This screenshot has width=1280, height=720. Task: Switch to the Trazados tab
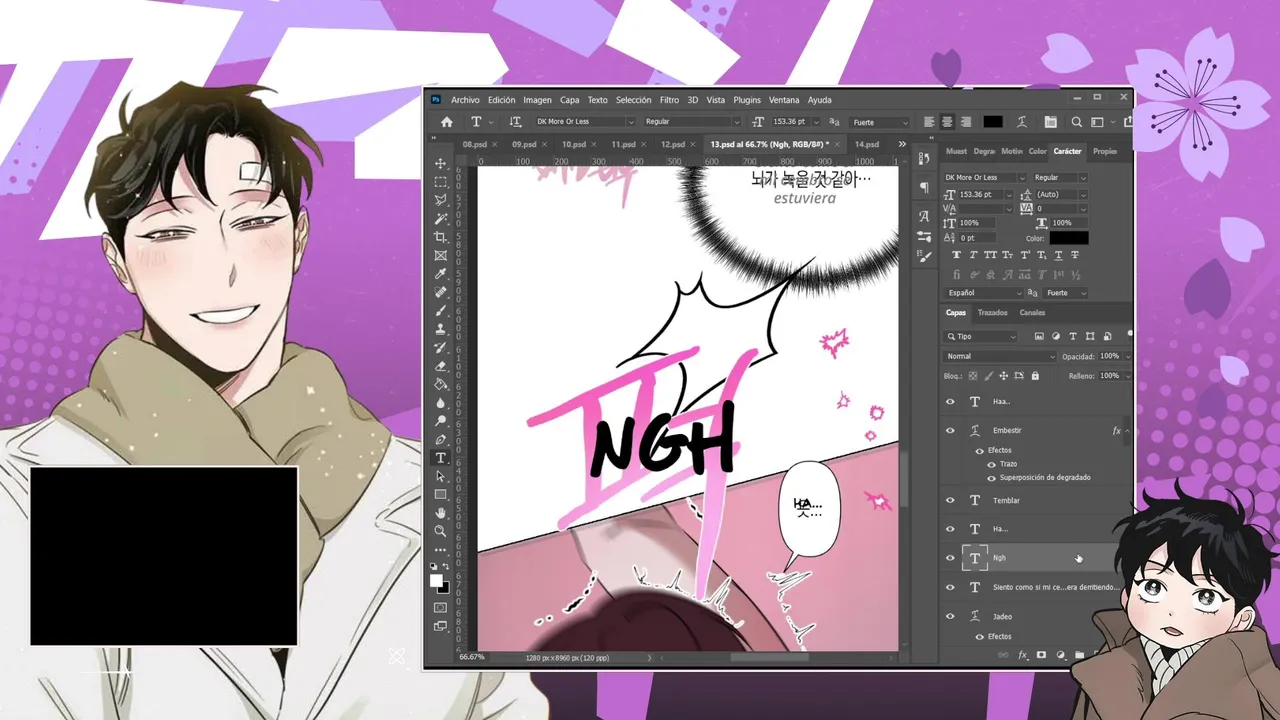[993, 313]
